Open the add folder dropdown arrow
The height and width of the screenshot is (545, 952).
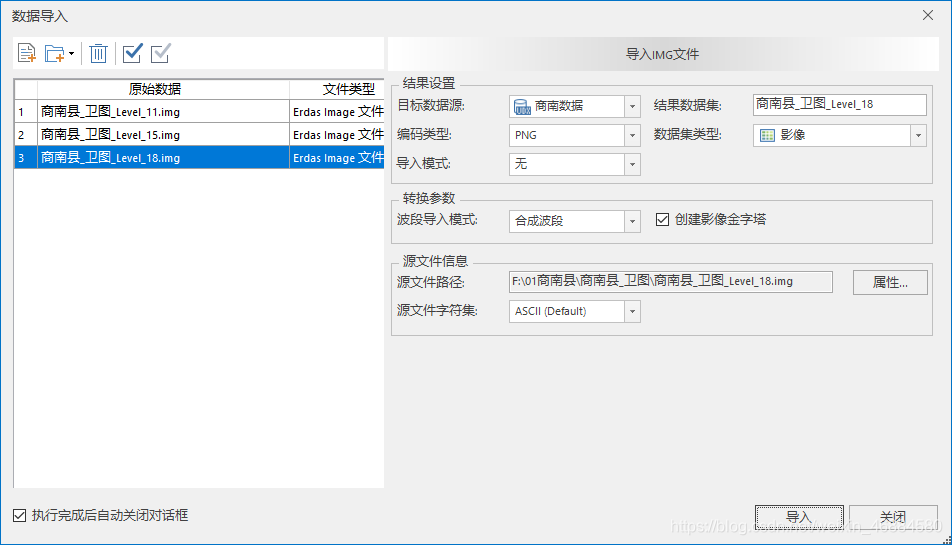[71, 53]
